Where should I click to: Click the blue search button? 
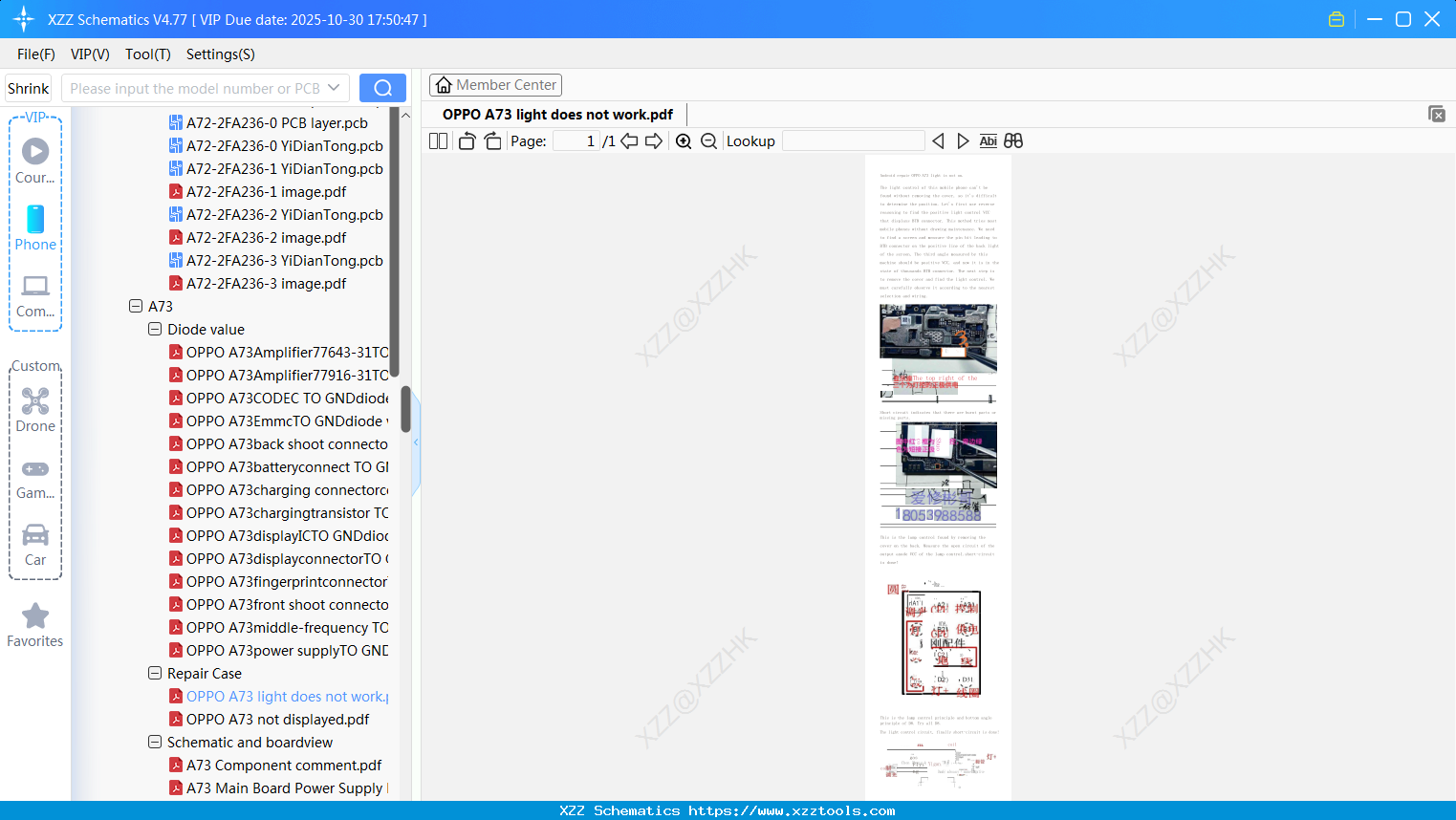tap(382, 88)
